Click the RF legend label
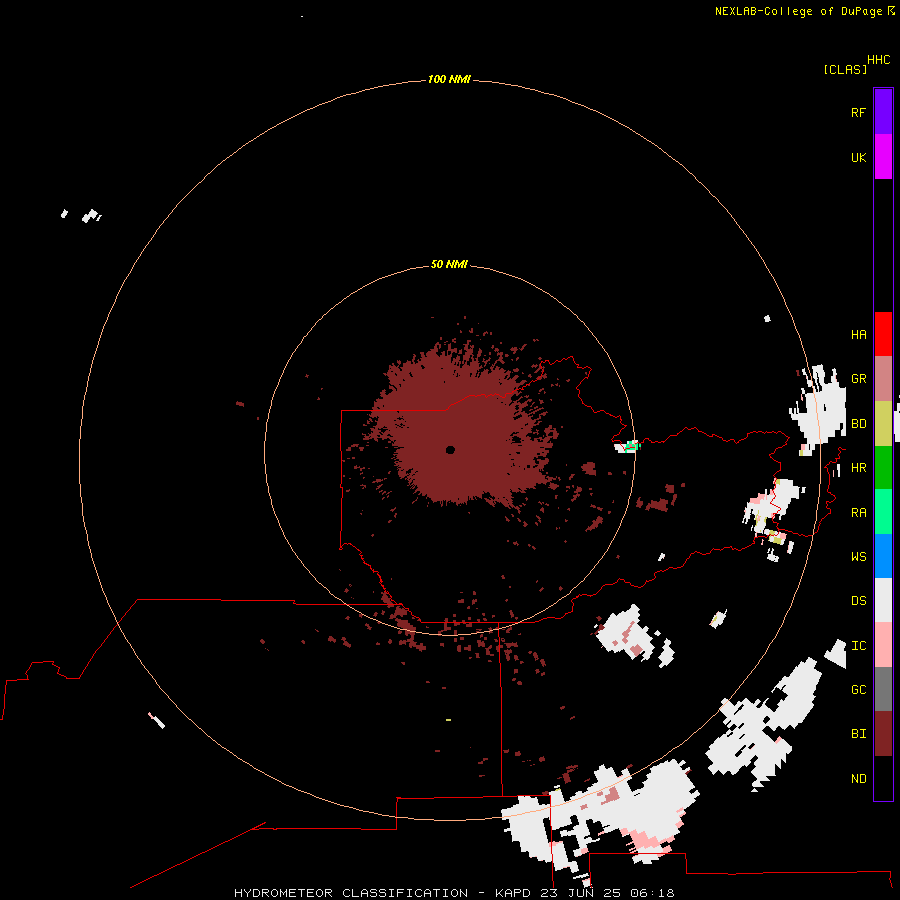The image size is (900, 900). tap(858, 112)
